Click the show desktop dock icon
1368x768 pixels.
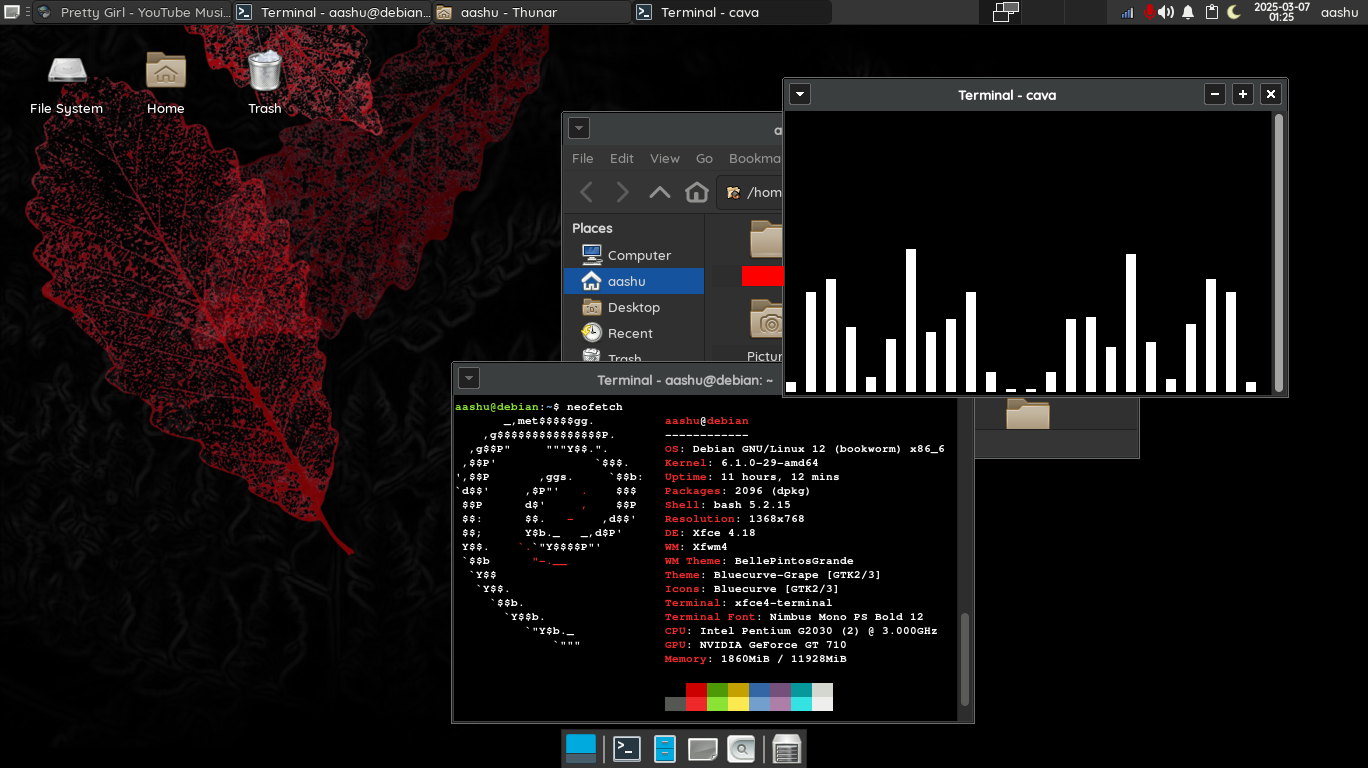[581, 748]
